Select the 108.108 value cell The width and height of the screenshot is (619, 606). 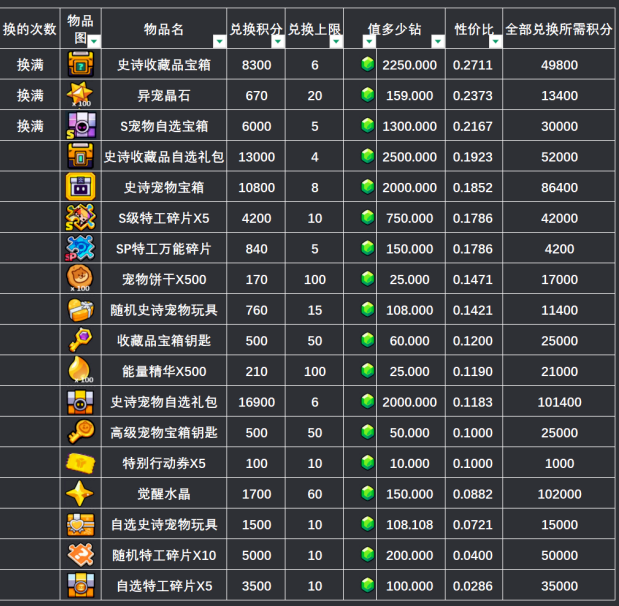pos(409,524)
